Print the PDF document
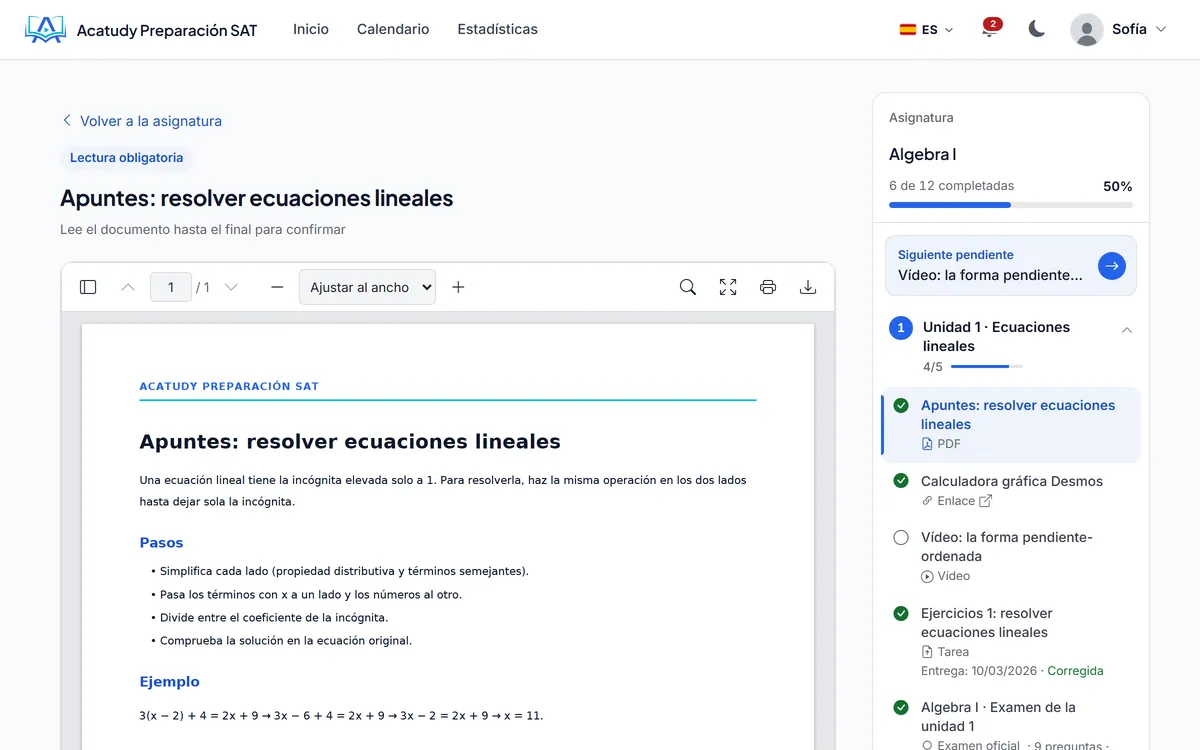Screen dimensions: 1200x750 [768, 287]
